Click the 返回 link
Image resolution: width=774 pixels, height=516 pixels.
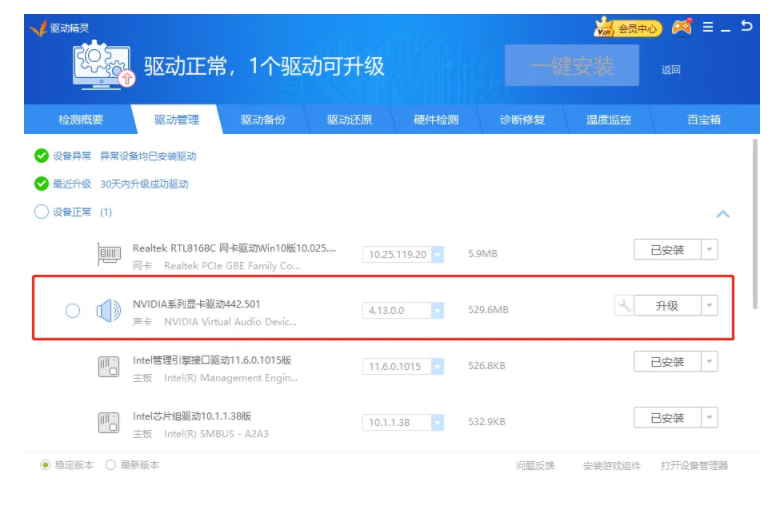coord(671,70)
